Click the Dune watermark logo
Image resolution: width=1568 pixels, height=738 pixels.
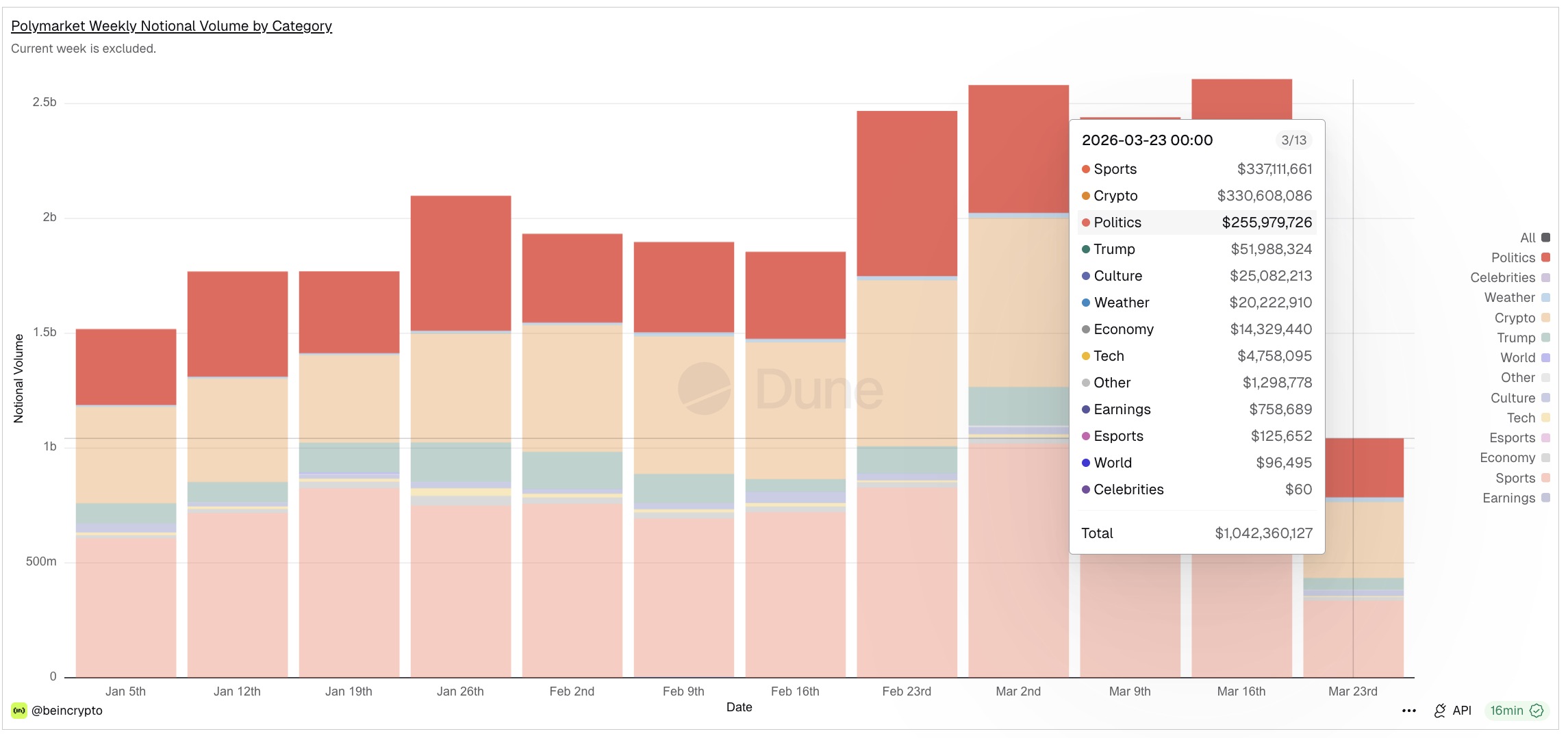705,388
